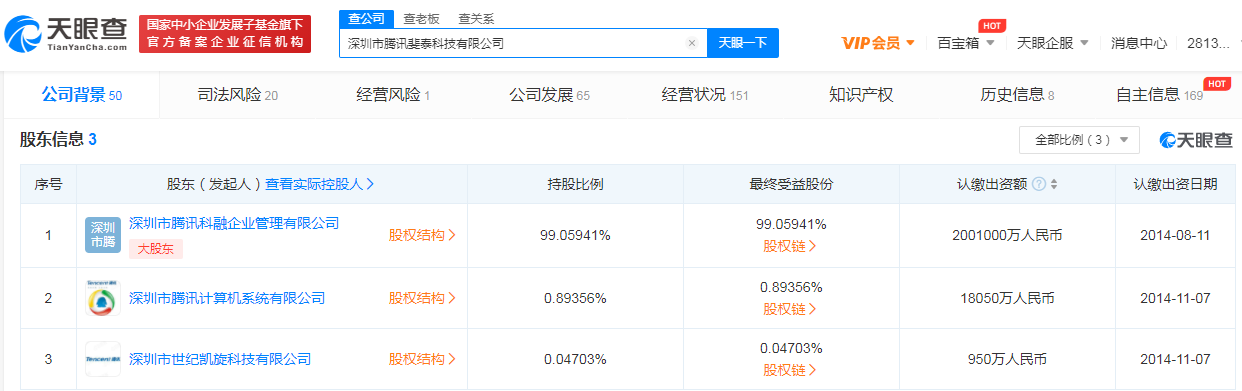Click 18050万人民币 cell
The width and height of the screenshot is (1242, 391).
point(1007,298)
